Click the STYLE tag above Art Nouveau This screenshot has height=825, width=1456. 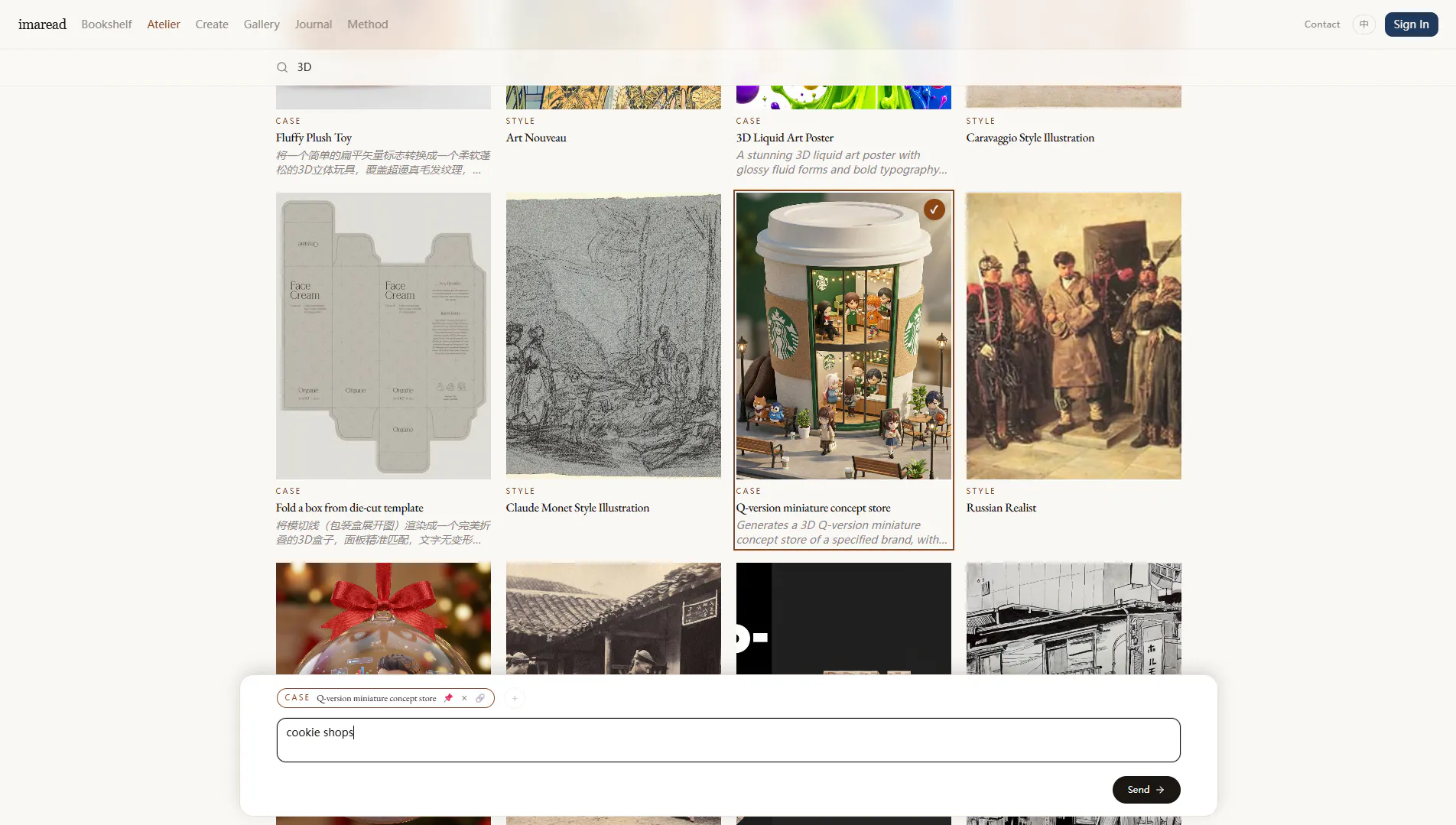pyautogui.click(x=521, y=121)
